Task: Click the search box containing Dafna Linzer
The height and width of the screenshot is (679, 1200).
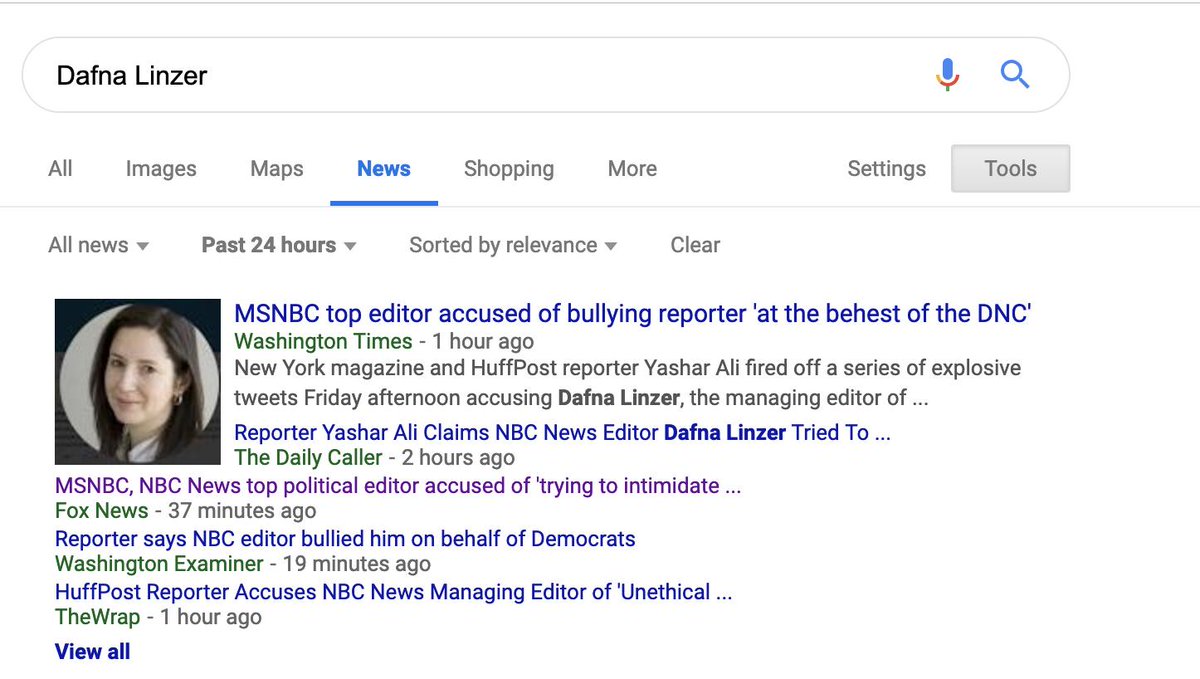Action: [x=545, y=75]
